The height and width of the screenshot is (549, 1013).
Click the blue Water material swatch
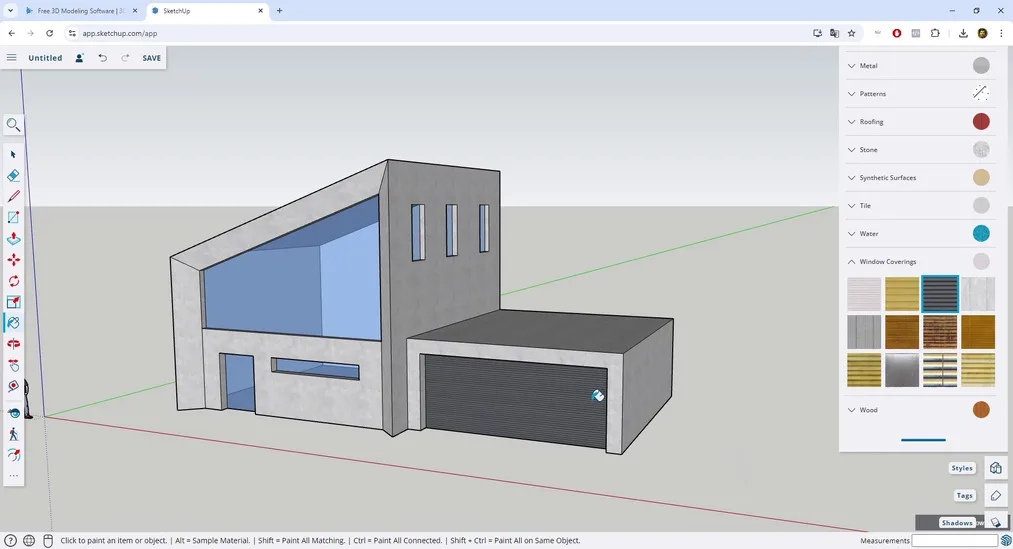[981, 234]
